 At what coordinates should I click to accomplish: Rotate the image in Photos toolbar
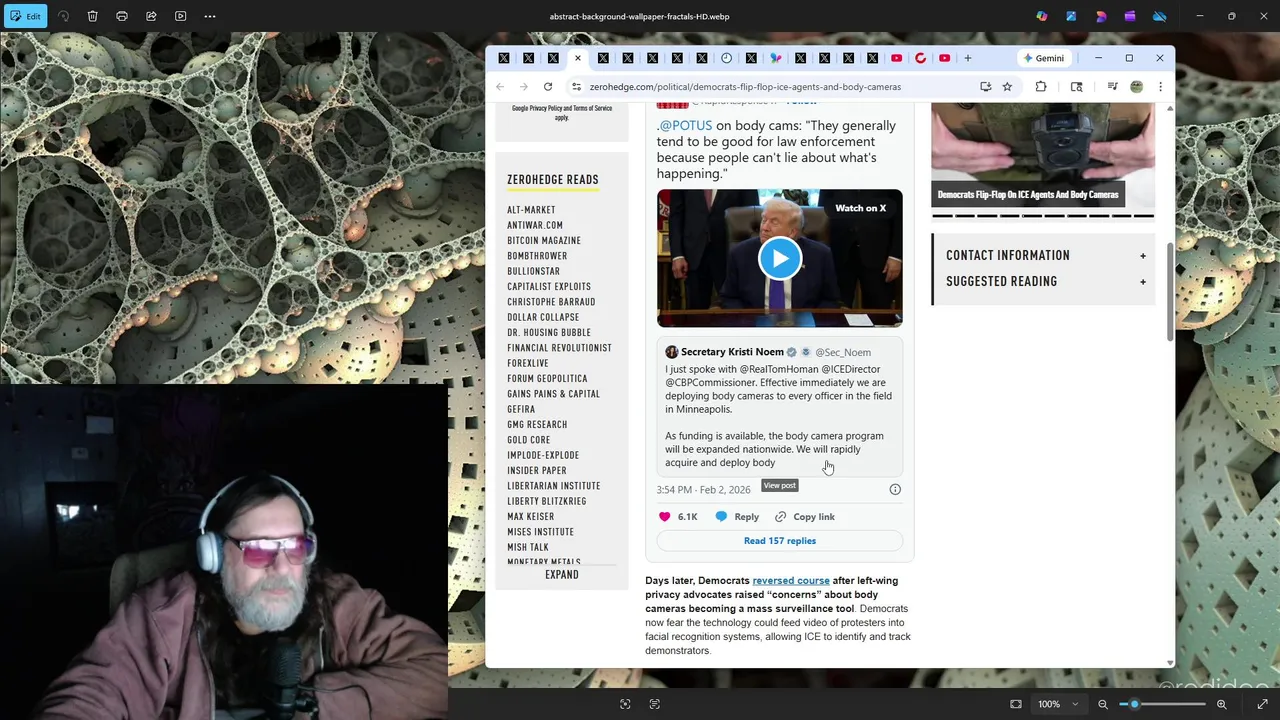point(64,16)
